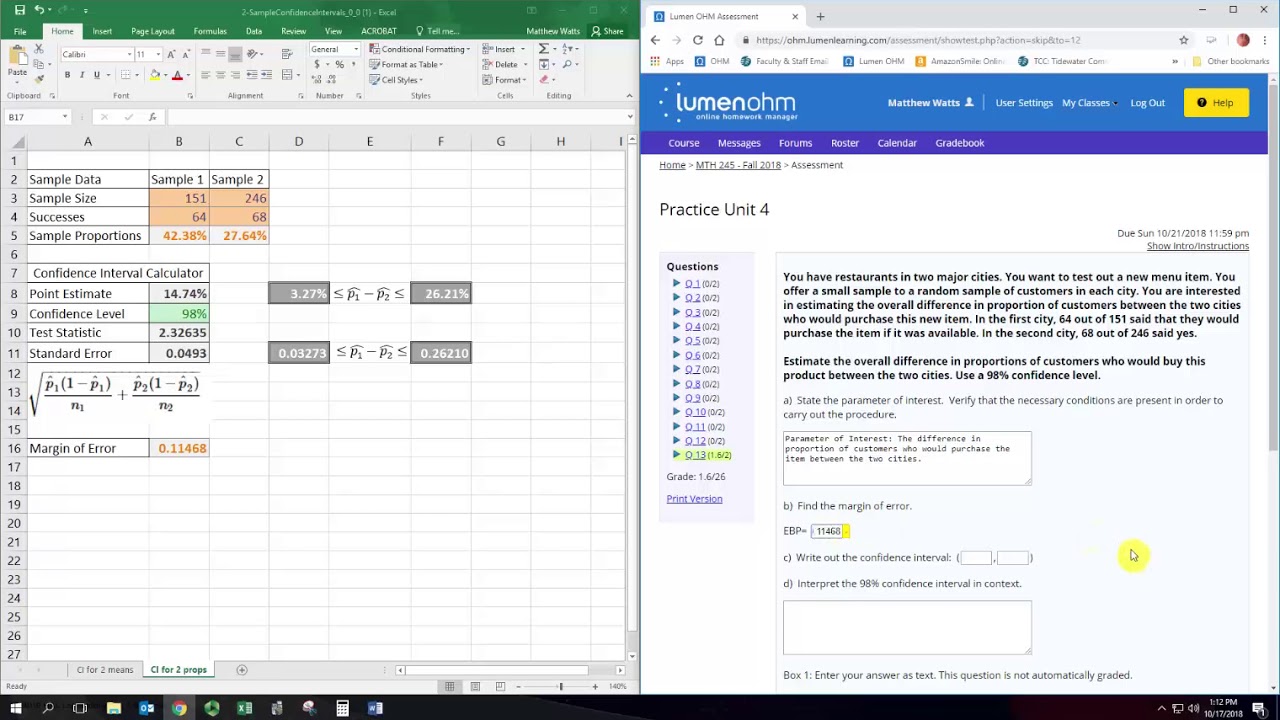Open the Gradebook tab in Lumen OHM
Screen dimensions: 1280x720
coord(960,143)
